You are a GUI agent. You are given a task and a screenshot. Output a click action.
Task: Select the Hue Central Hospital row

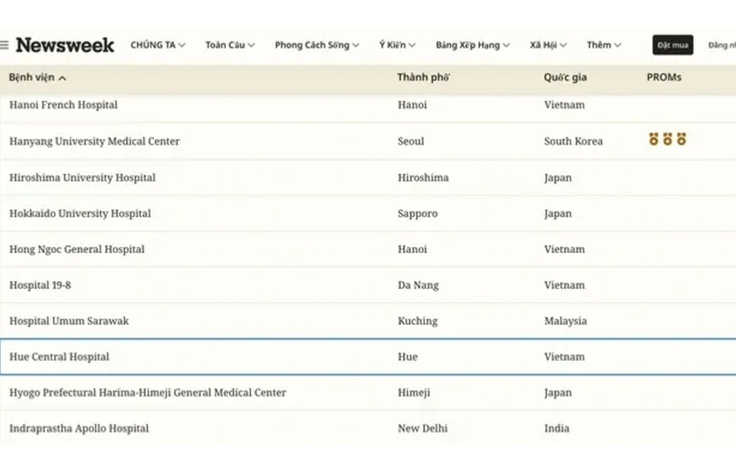tap(368, 357)
